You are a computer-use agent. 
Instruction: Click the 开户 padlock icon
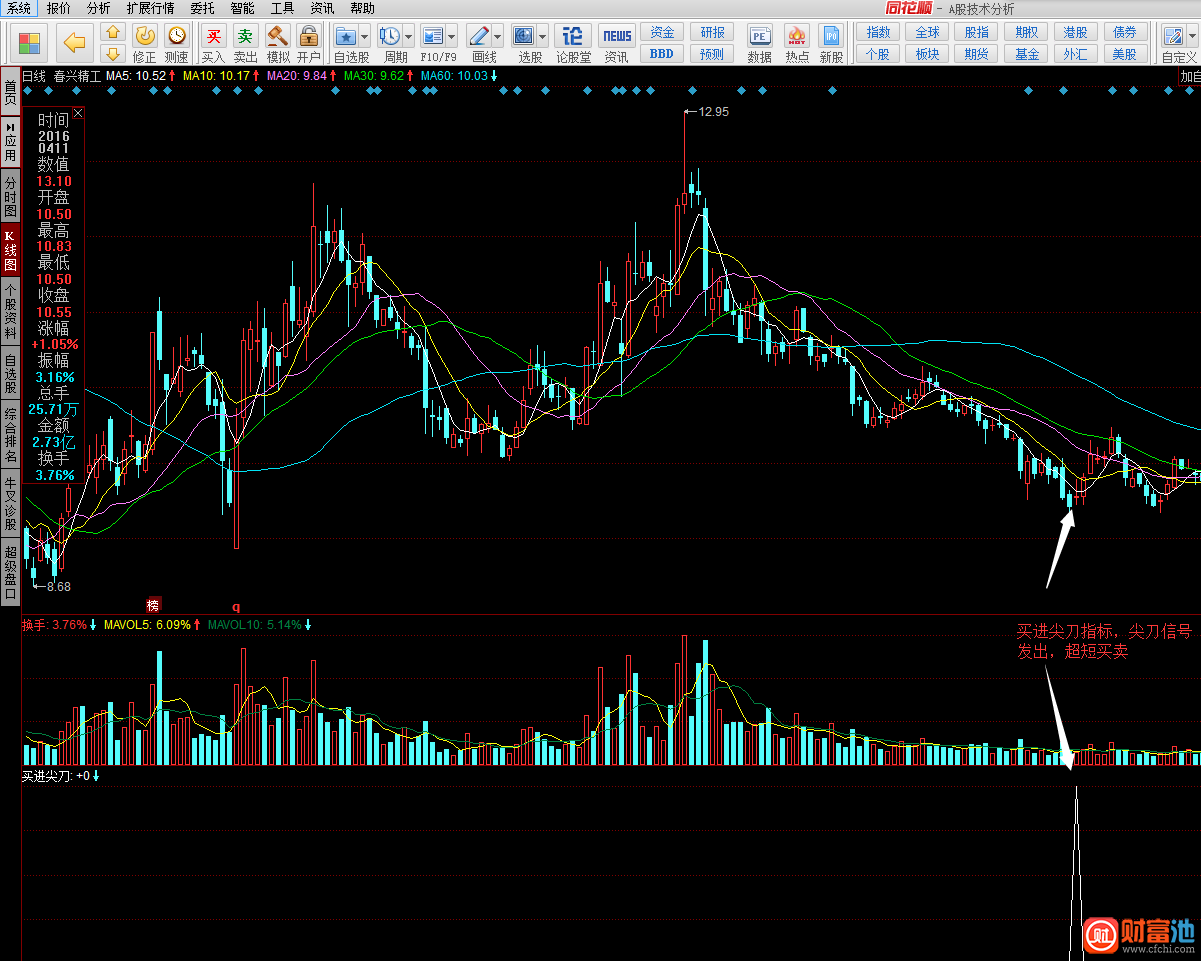308,37
